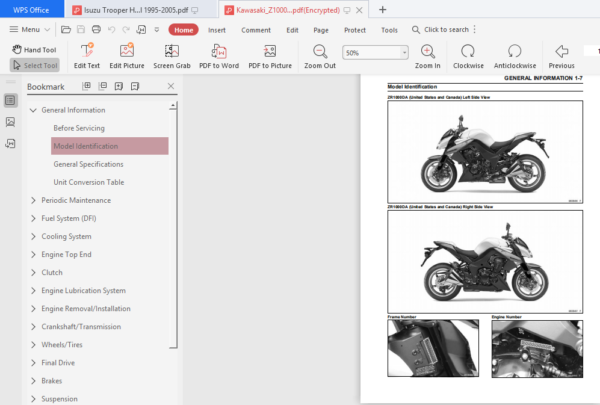Open the zoom percentage dropdown
This screenshot has height=405, width=600.
[x=404, y=52]
